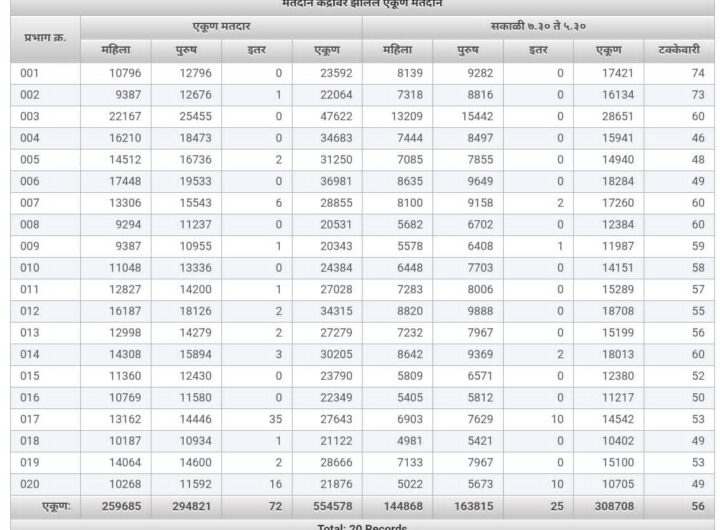Select ward 001 in the first column
720x530 pixels.
click(x=31, y=73)
